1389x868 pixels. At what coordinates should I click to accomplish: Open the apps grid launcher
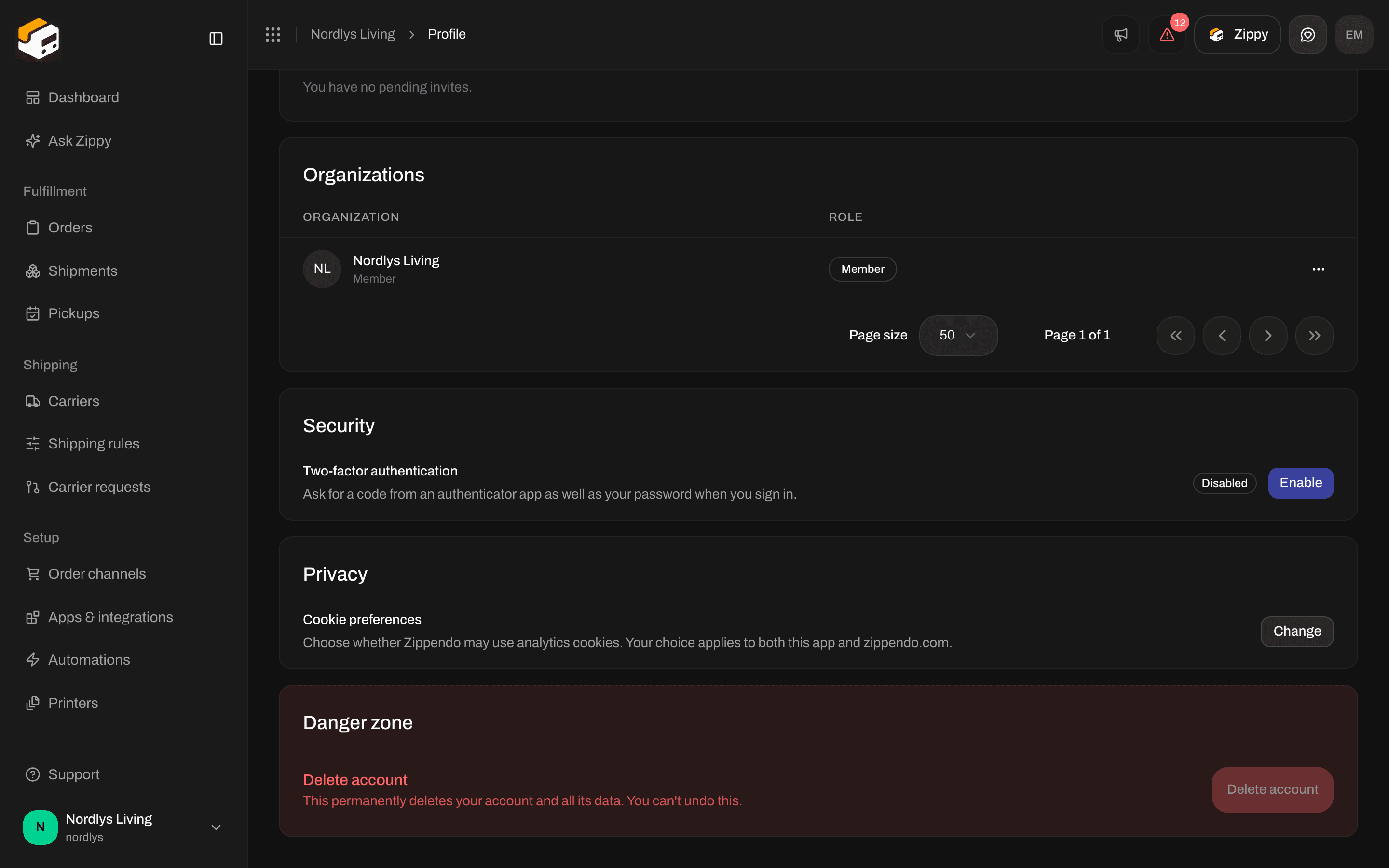click(x=272, y=34)
